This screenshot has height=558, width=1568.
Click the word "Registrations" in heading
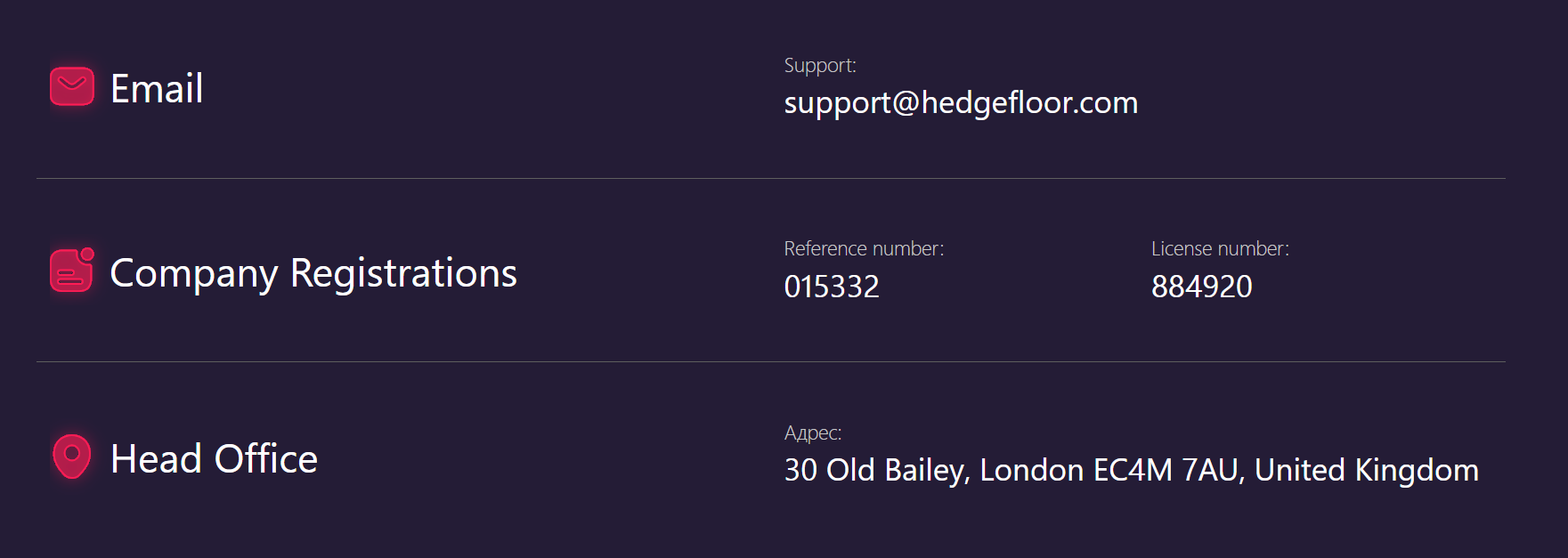403,273
